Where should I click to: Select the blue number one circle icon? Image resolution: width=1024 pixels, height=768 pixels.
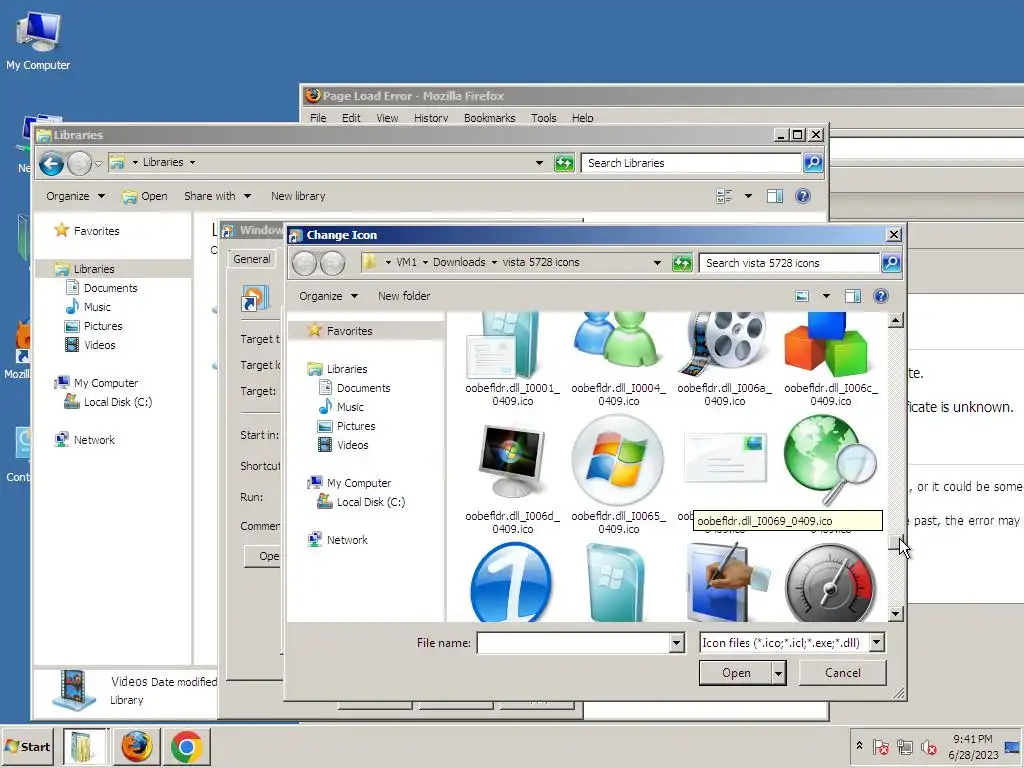(512, 582)
